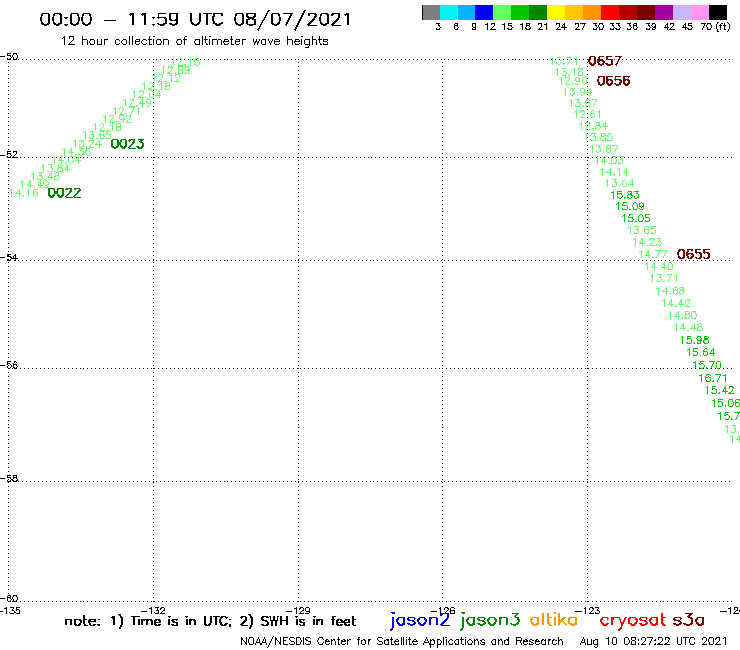Pick the purple swatch in the color scale
This screenshot has height=650, width=740.
pos(664,12)
